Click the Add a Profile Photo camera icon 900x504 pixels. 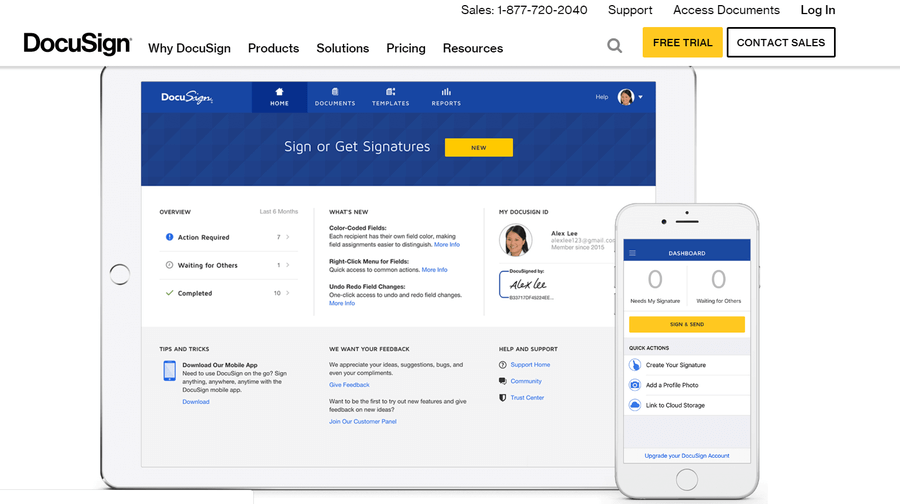pos(635,385)
